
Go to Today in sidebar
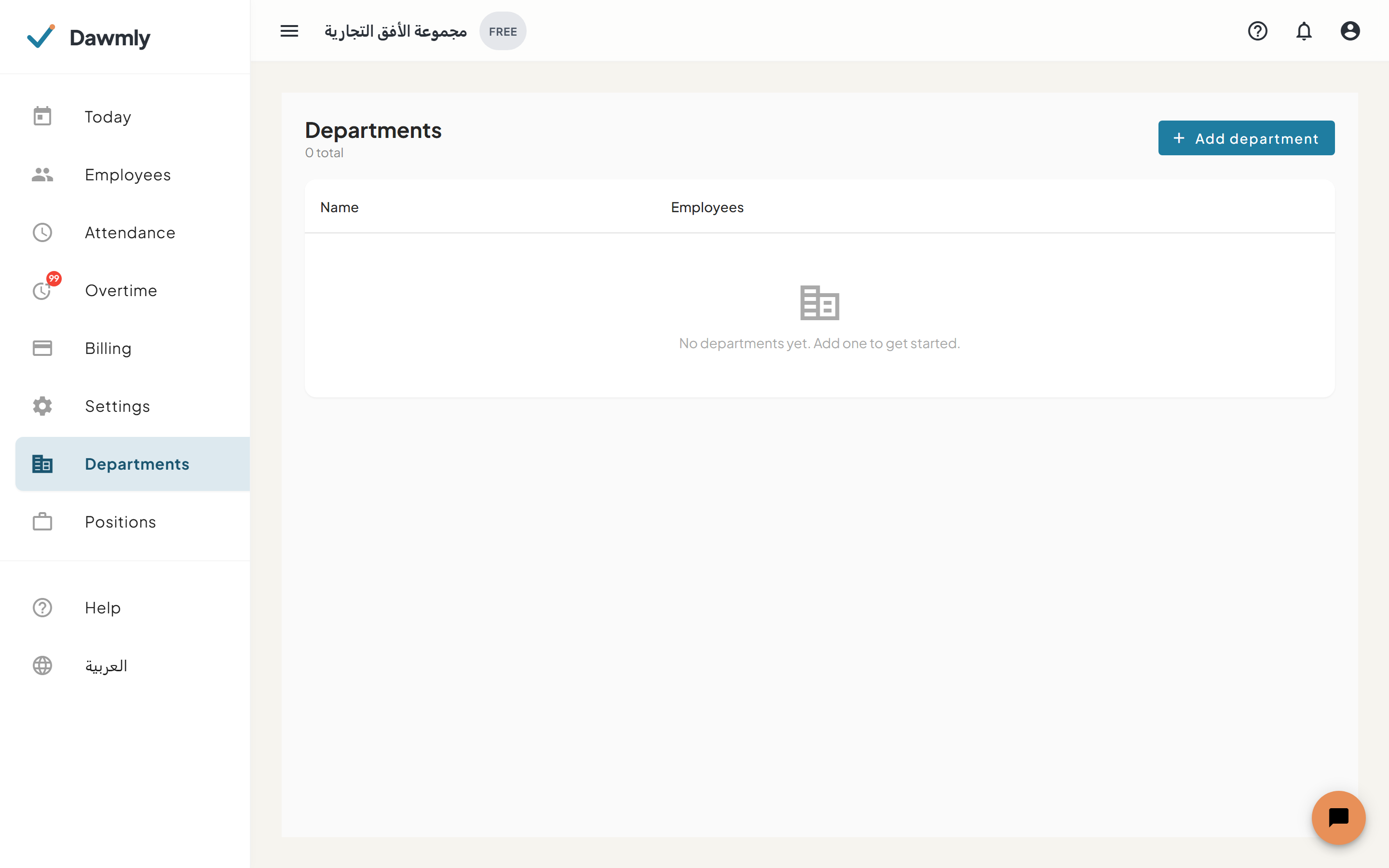[x=108, y=117]
